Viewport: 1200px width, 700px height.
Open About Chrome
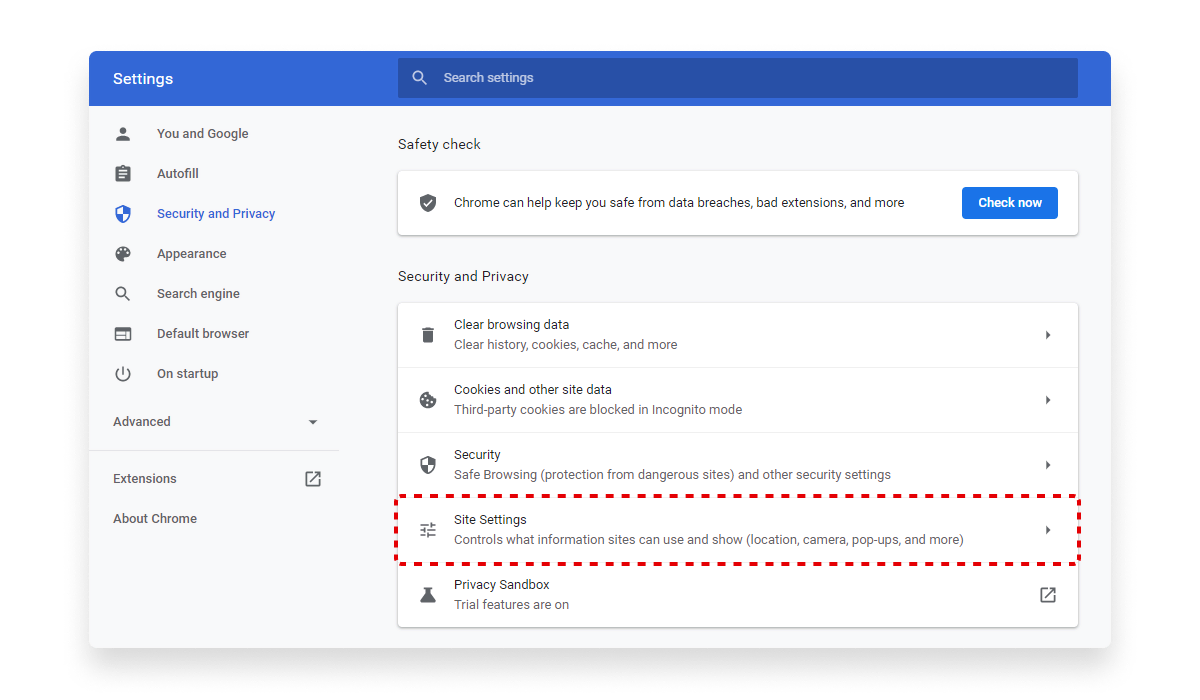coord(155,518)
